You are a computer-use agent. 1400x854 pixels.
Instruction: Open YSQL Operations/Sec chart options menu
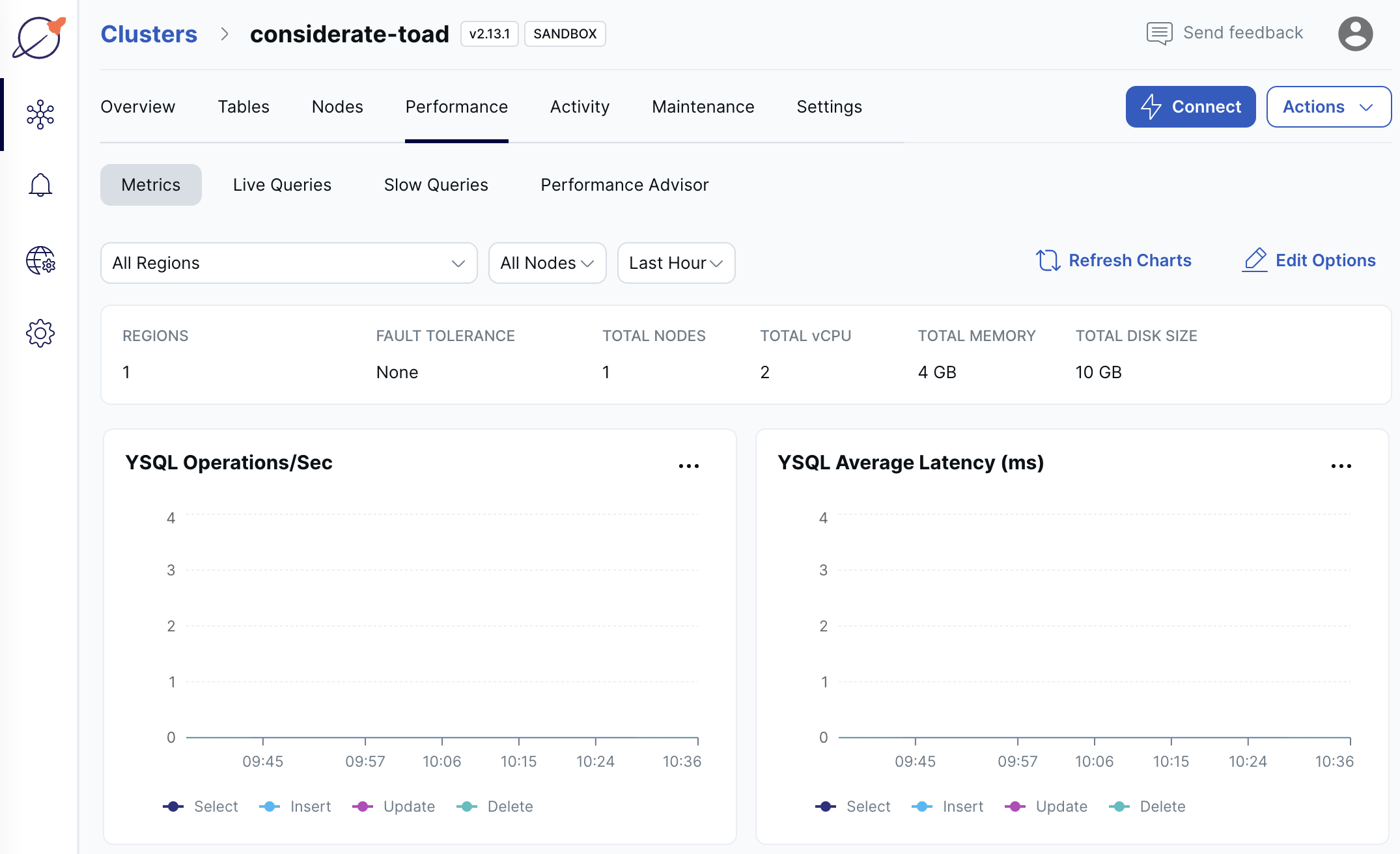pyautogui.click(x=689, y=465)
